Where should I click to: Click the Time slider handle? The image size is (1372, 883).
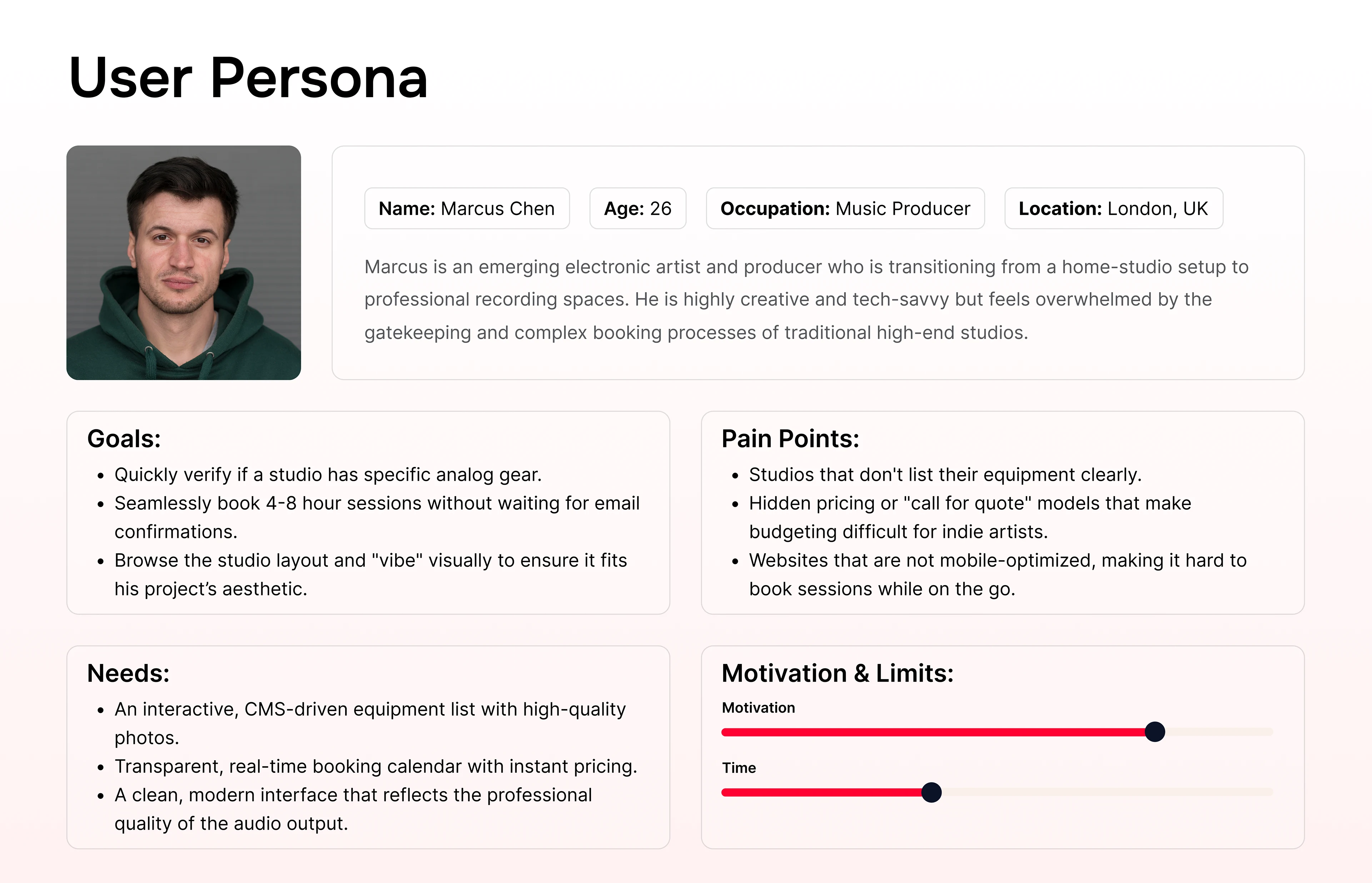click(x=931, y=792)
